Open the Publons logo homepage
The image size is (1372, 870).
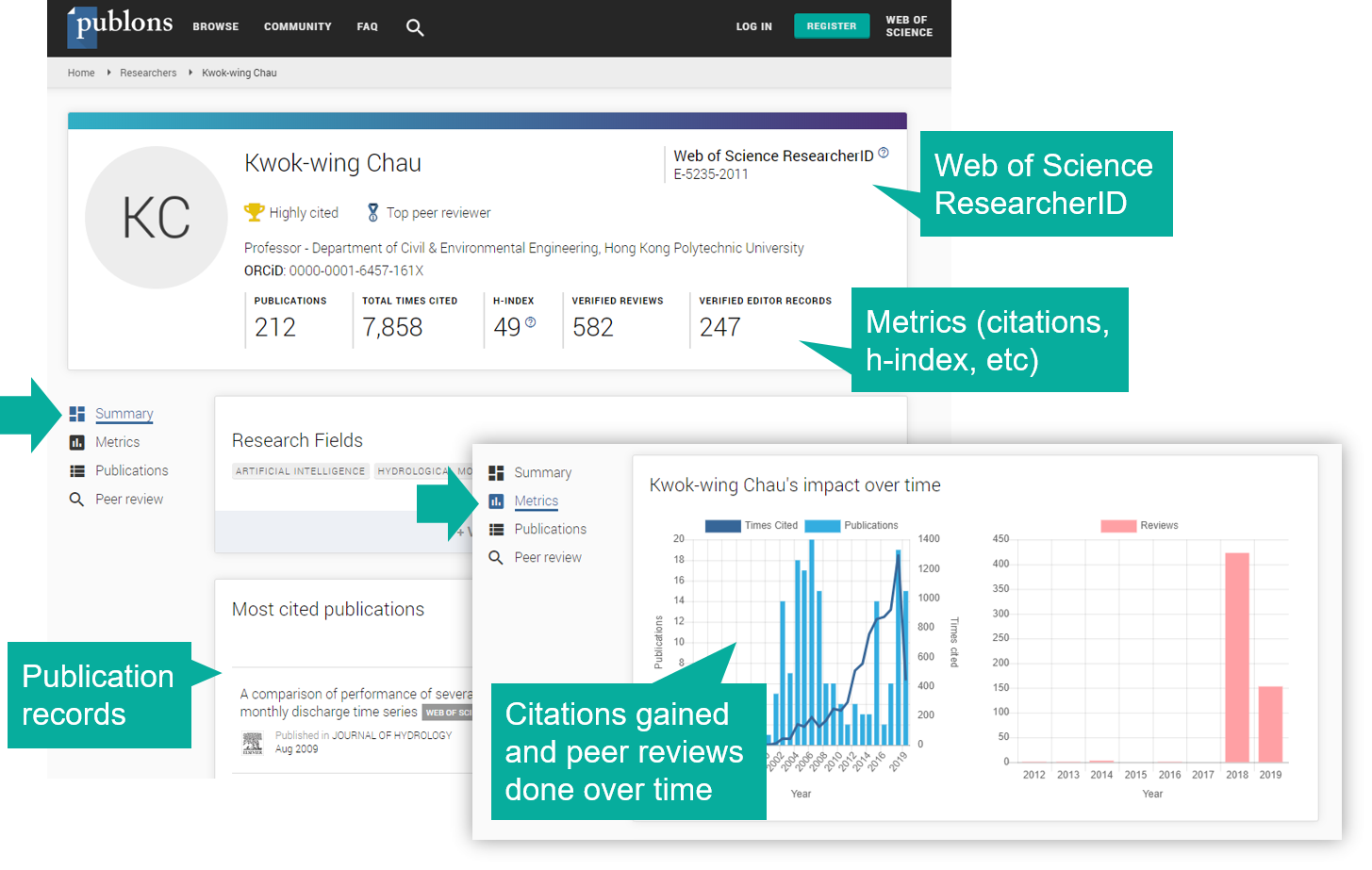coord(120,25)
